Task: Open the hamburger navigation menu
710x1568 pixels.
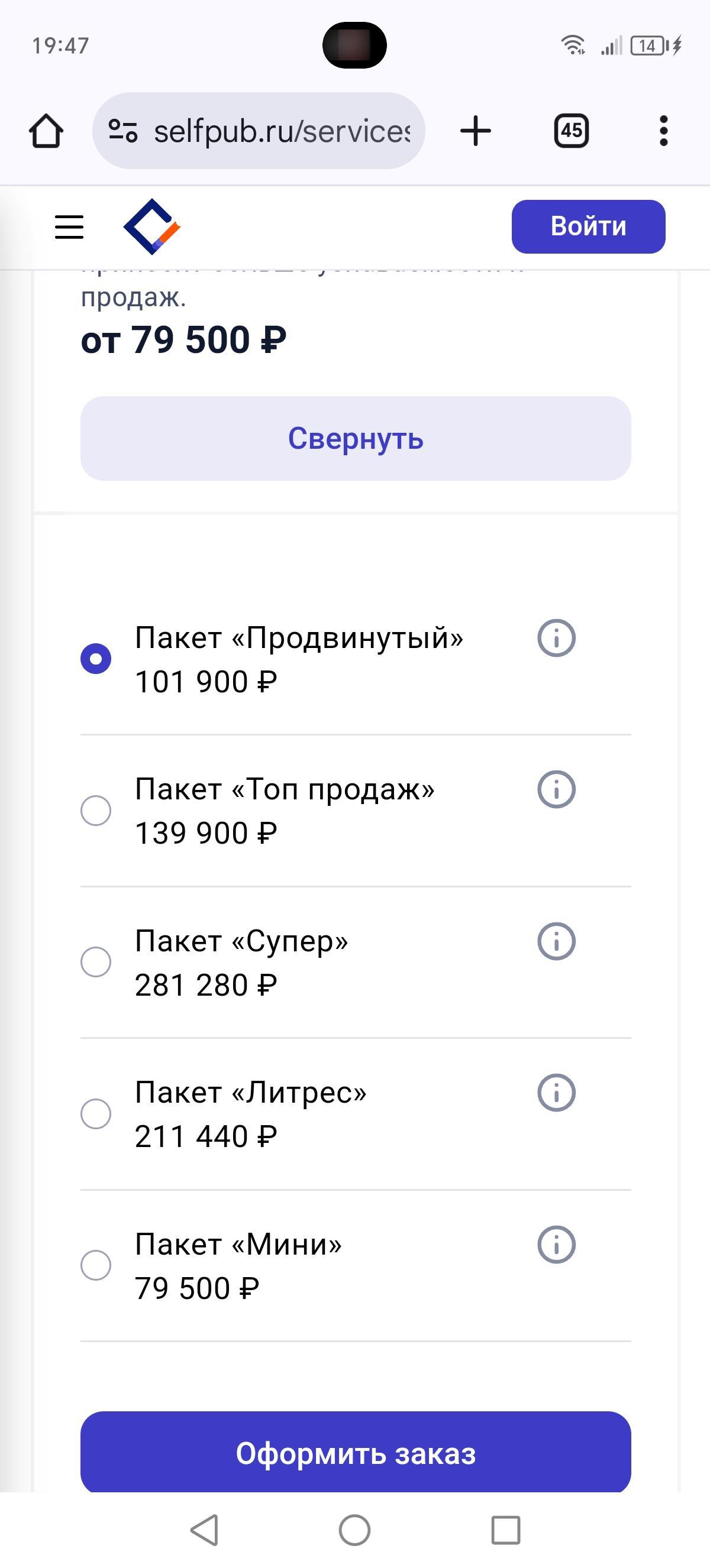Action: tap(69, 226)
